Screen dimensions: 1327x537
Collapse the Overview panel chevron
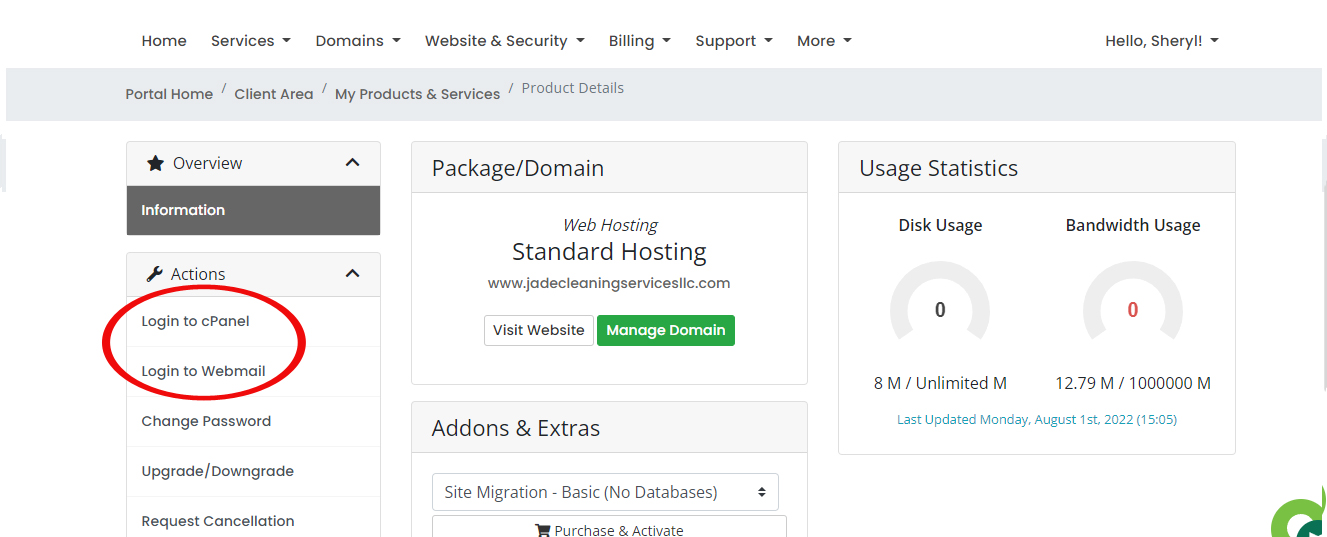coord(352,163)
